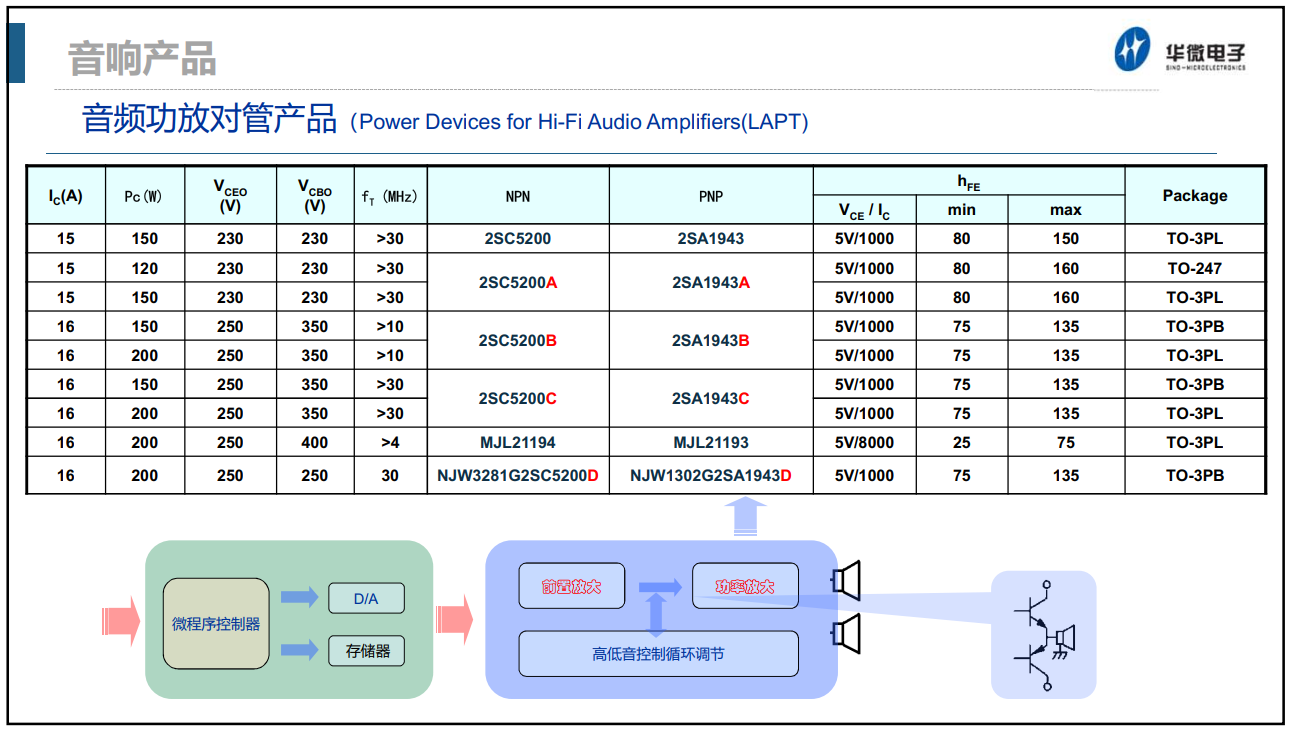Click TO-3PB package in NJW3281G2SC5200D row

[x=1195, y=475]
